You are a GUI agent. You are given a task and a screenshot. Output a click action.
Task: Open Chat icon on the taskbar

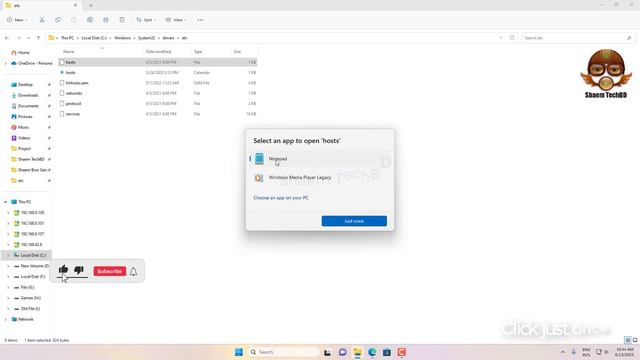coord(342,352)
